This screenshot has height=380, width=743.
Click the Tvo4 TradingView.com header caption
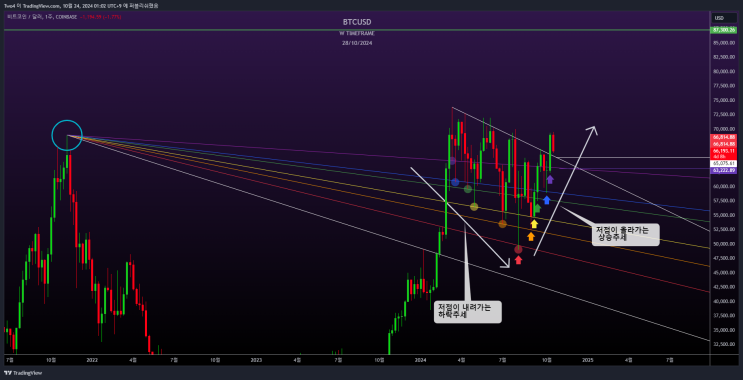point(80,6)
